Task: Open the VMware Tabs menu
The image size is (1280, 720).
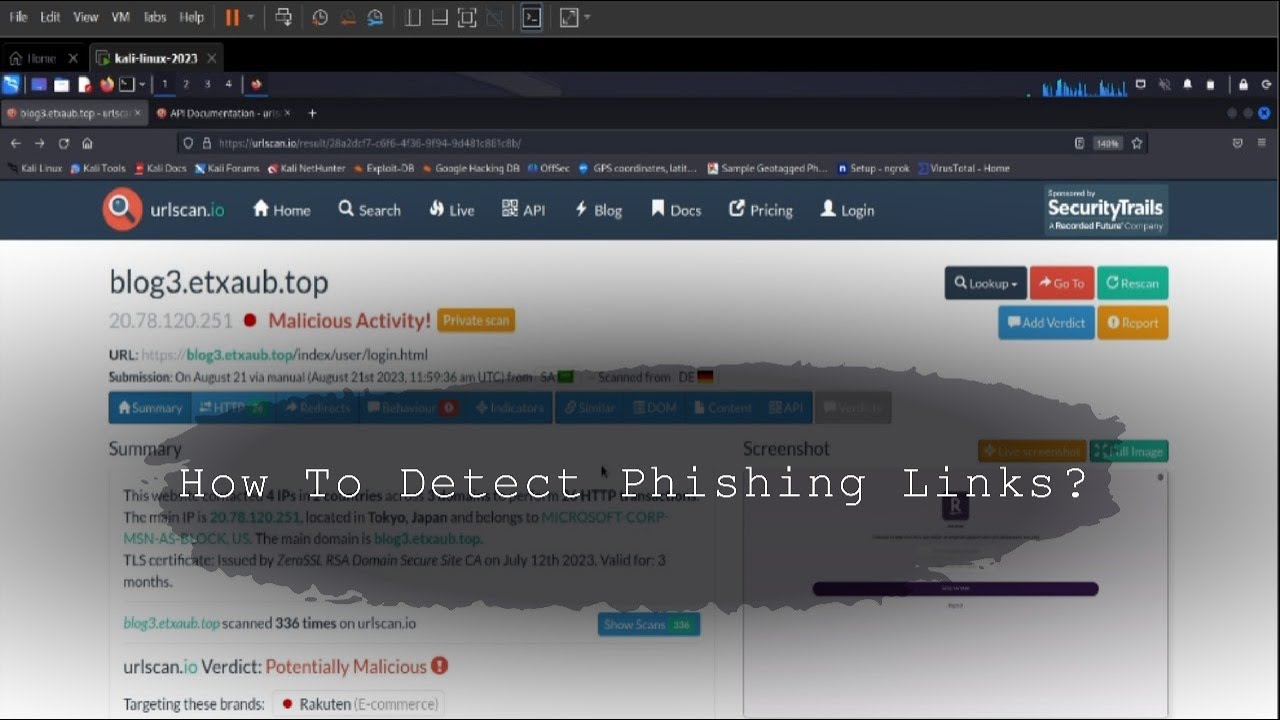Action: pos(155,17)
